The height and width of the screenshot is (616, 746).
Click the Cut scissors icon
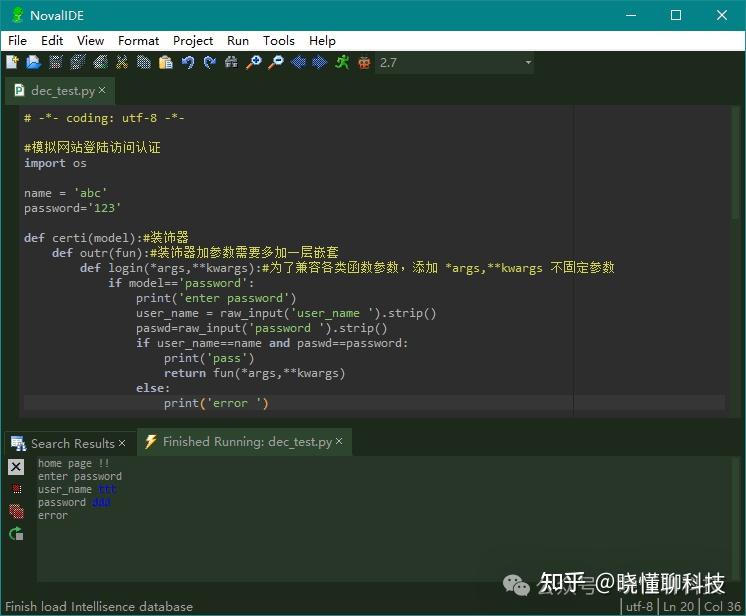click(x=122, y=62)
